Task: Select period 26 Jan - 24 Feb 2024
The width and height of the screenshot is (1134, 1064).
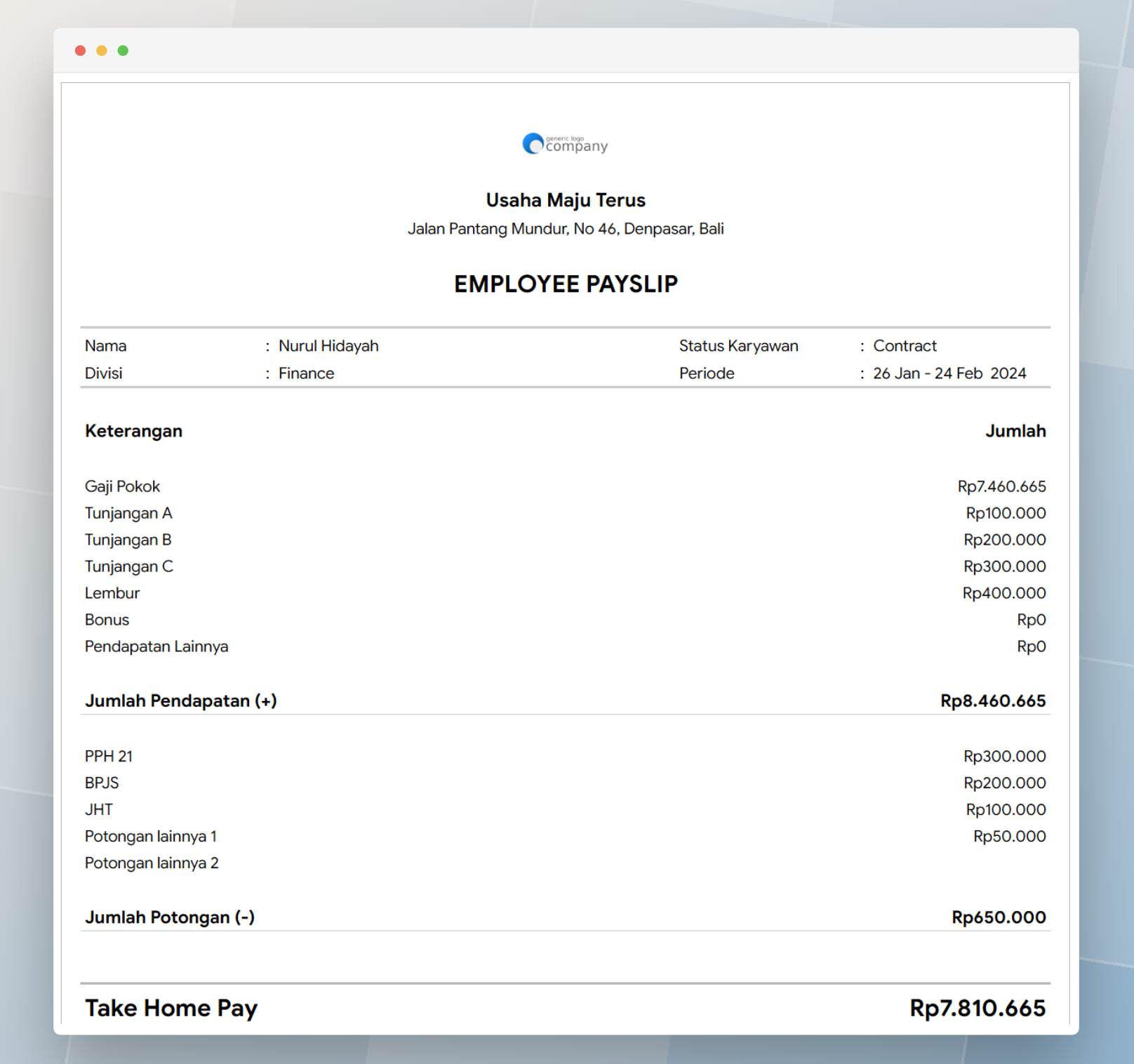Action: pyautogui.click(x=949, y=373)
